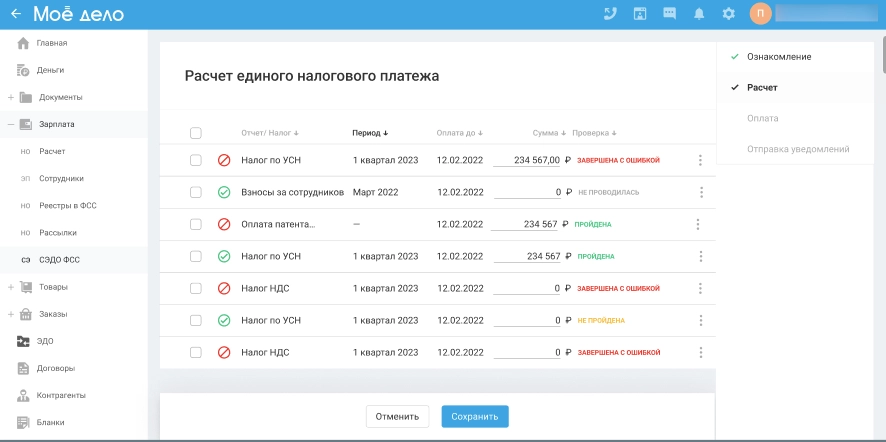Check the НЕ ПРОЙДЕНА Налог по УСН row
This screenshot has width=886, height=442.
click(196, 320)
